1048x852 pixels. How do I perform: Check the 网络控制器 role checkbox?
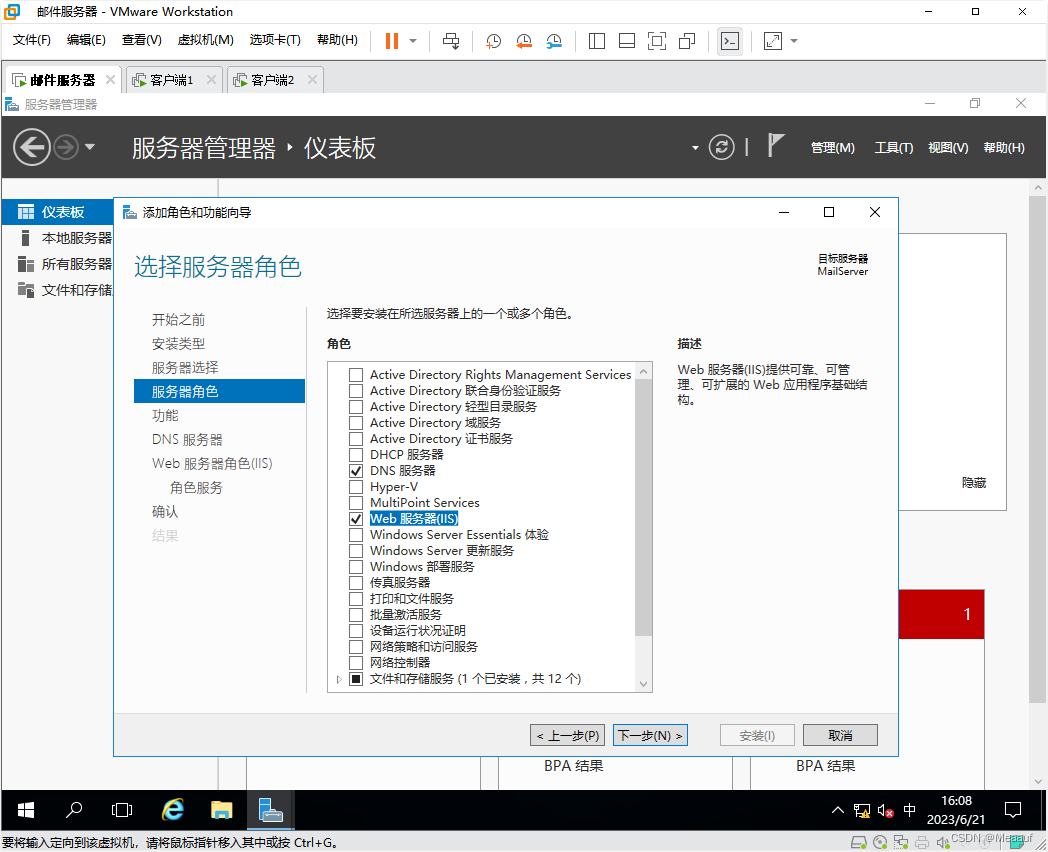pyautogui.click(x=356, y=663)
